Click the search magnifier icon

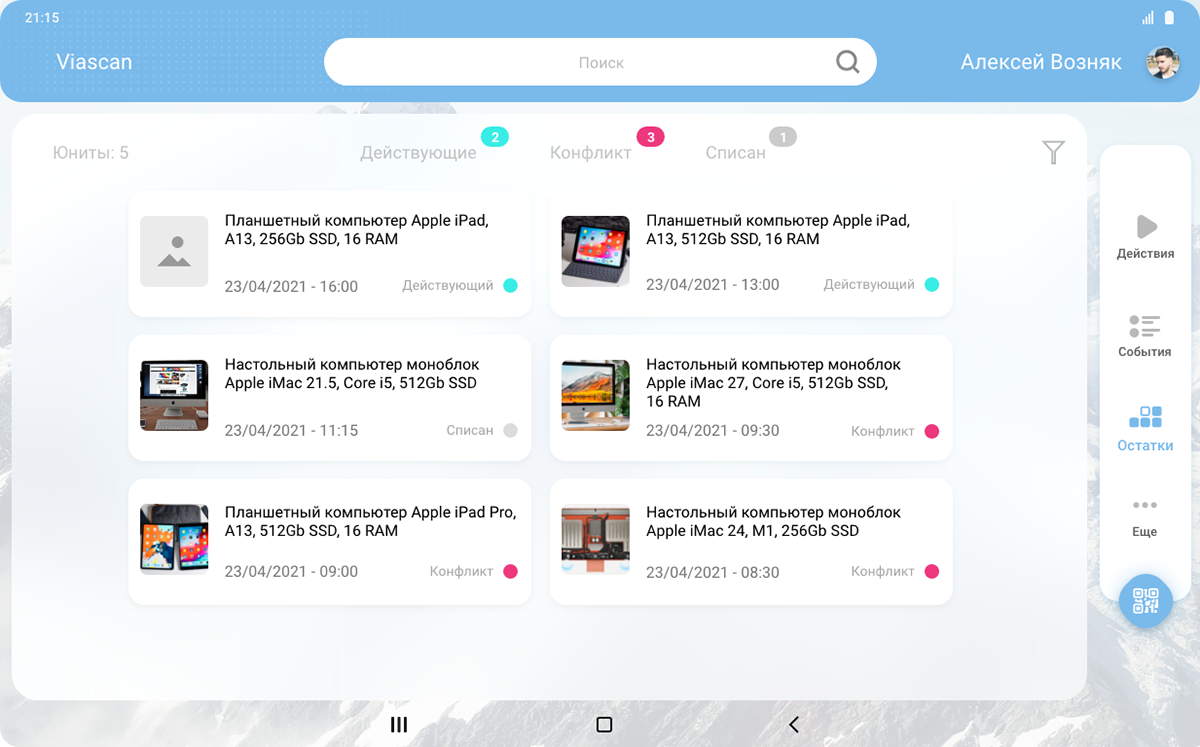click(848, 62)
